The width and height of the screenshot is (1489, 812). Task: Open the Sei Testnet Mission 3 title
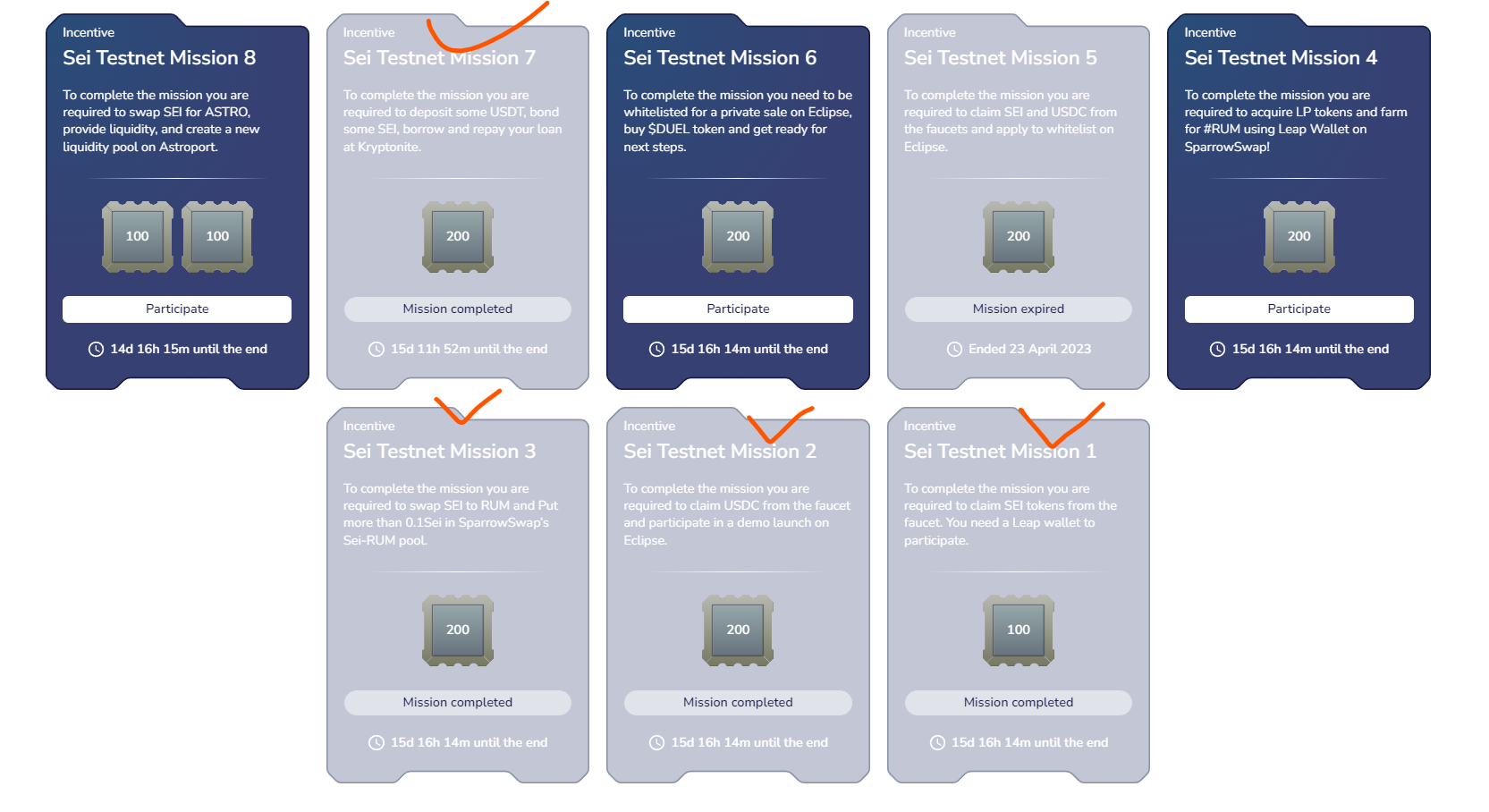pyautogui.click(x=439, y=452)
